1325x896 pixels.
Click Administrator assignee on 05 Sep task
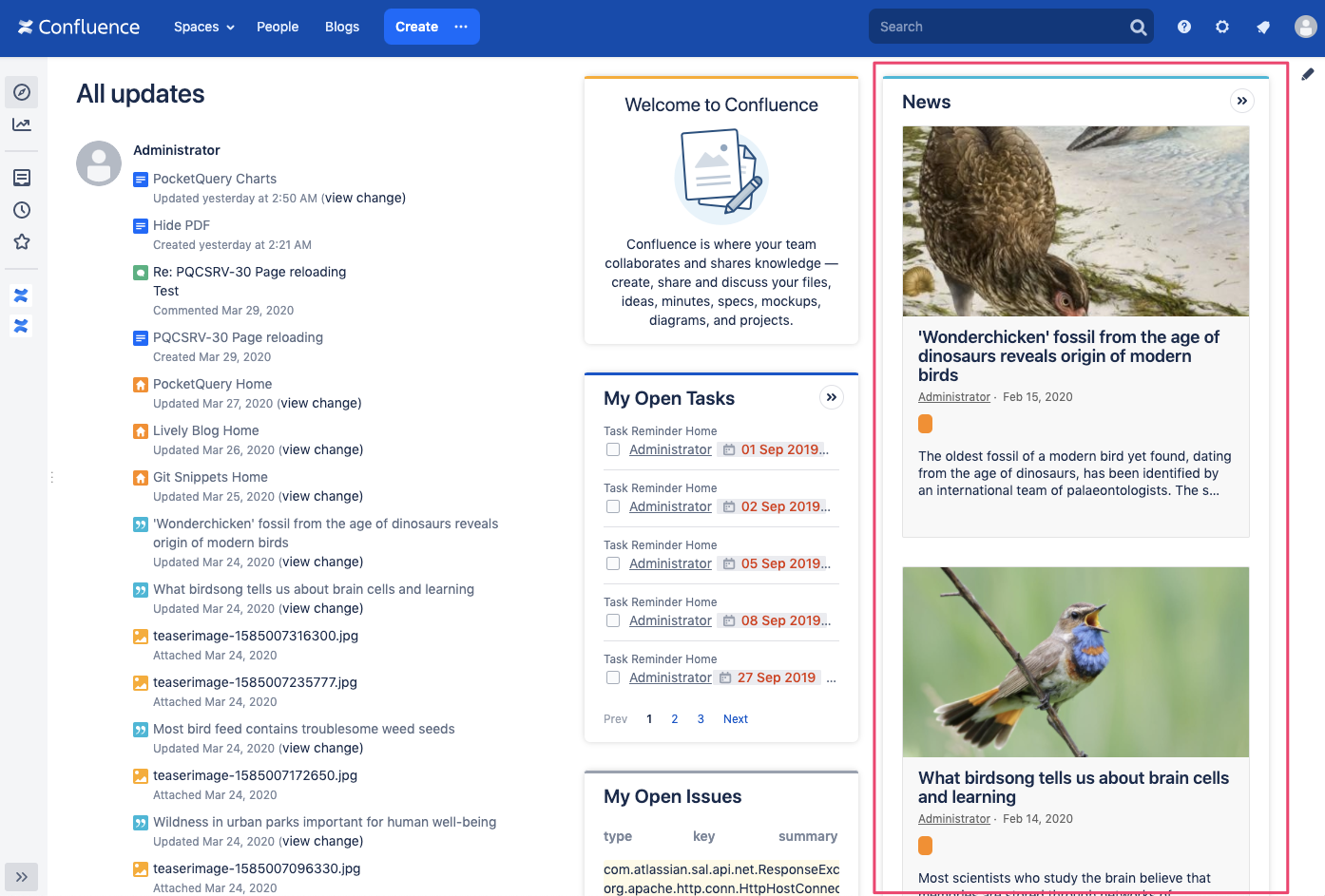670,563
